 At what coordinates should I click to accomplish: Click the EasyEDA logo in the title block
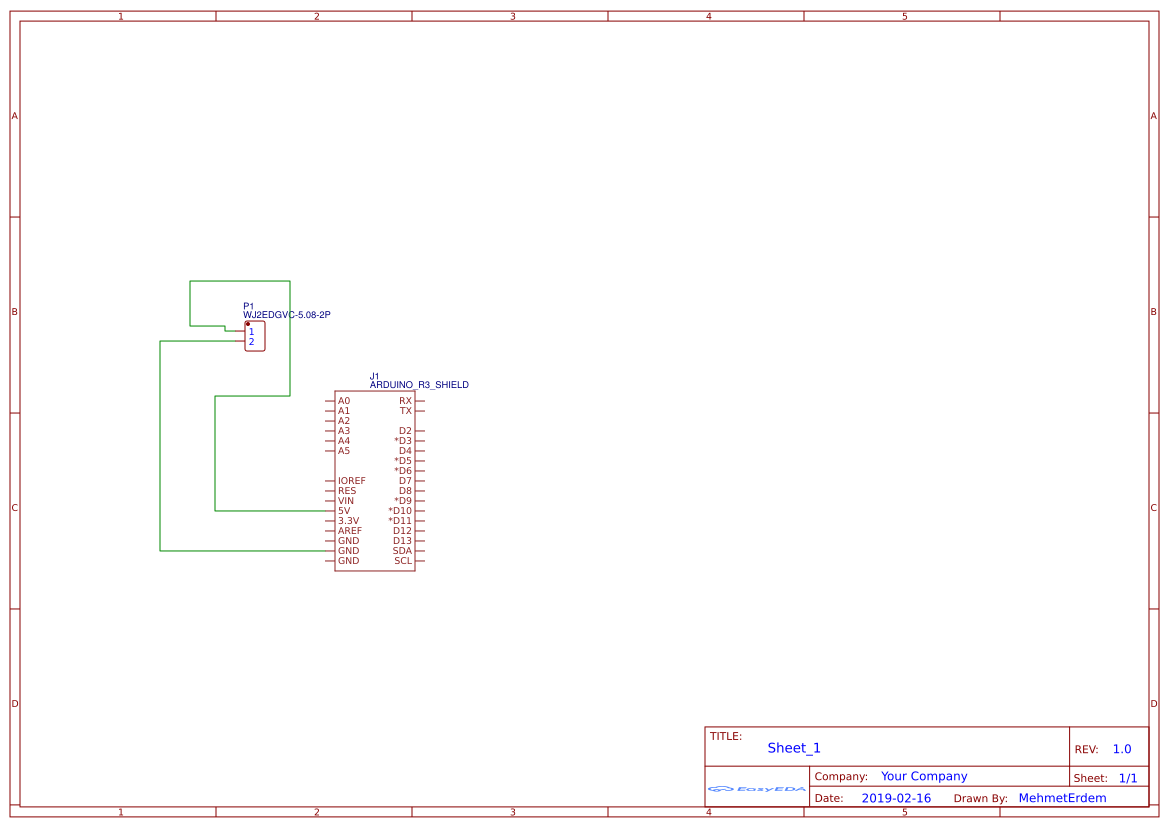[x=757, y=788]
